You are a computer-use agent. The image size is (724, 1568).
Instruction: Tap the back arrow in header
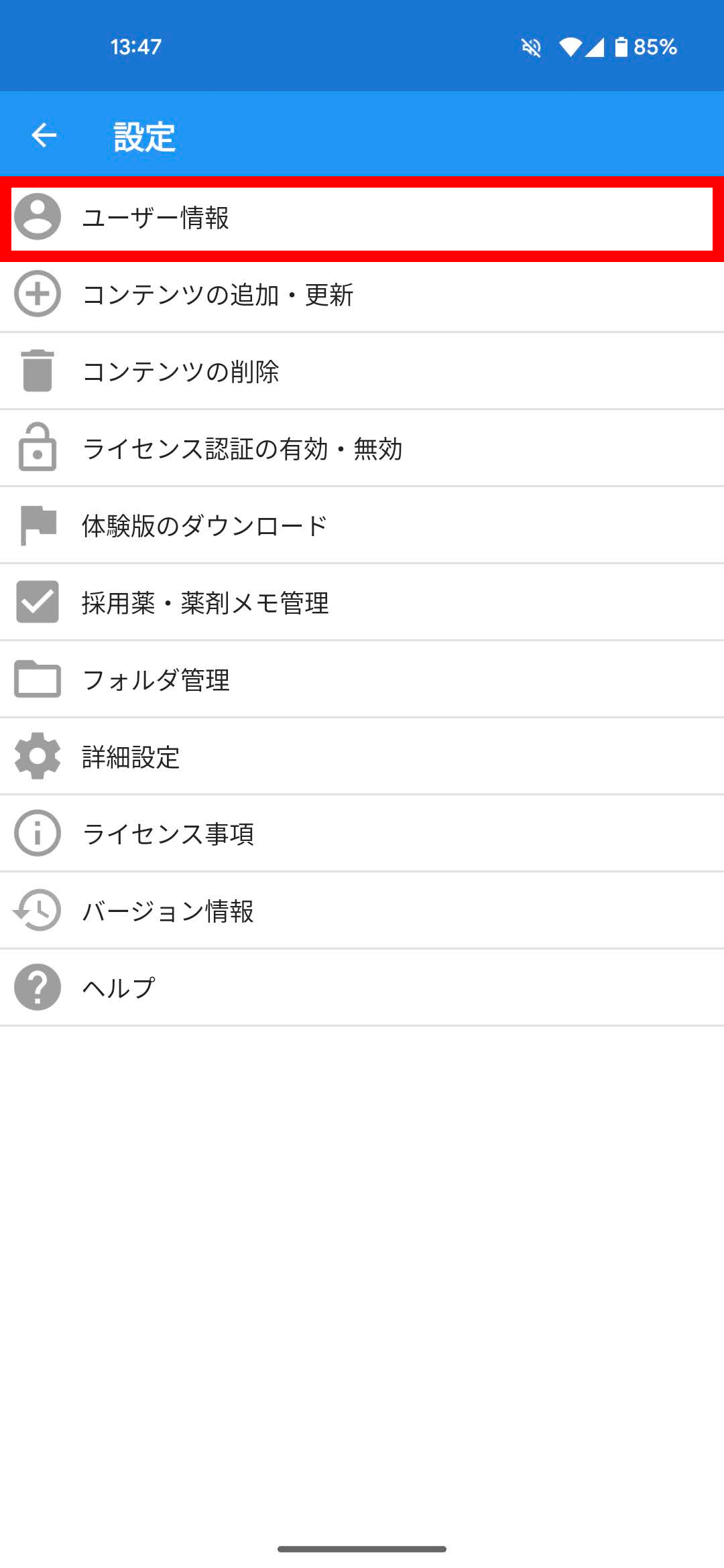[44, 135]
